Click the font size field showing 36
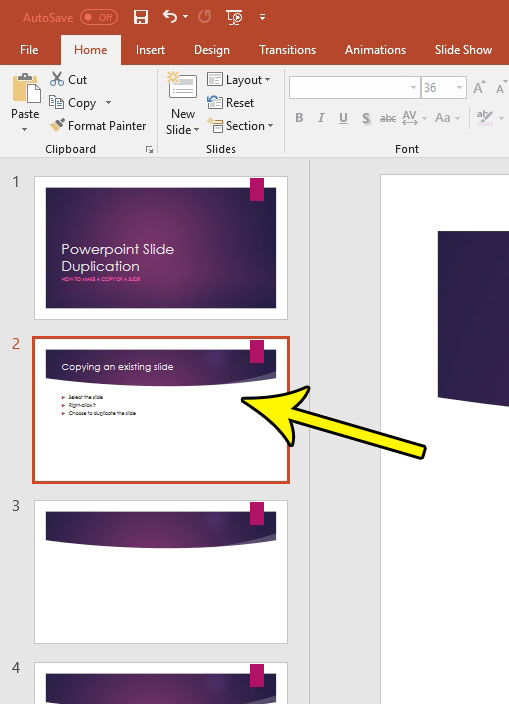 (x=437, y=88)
